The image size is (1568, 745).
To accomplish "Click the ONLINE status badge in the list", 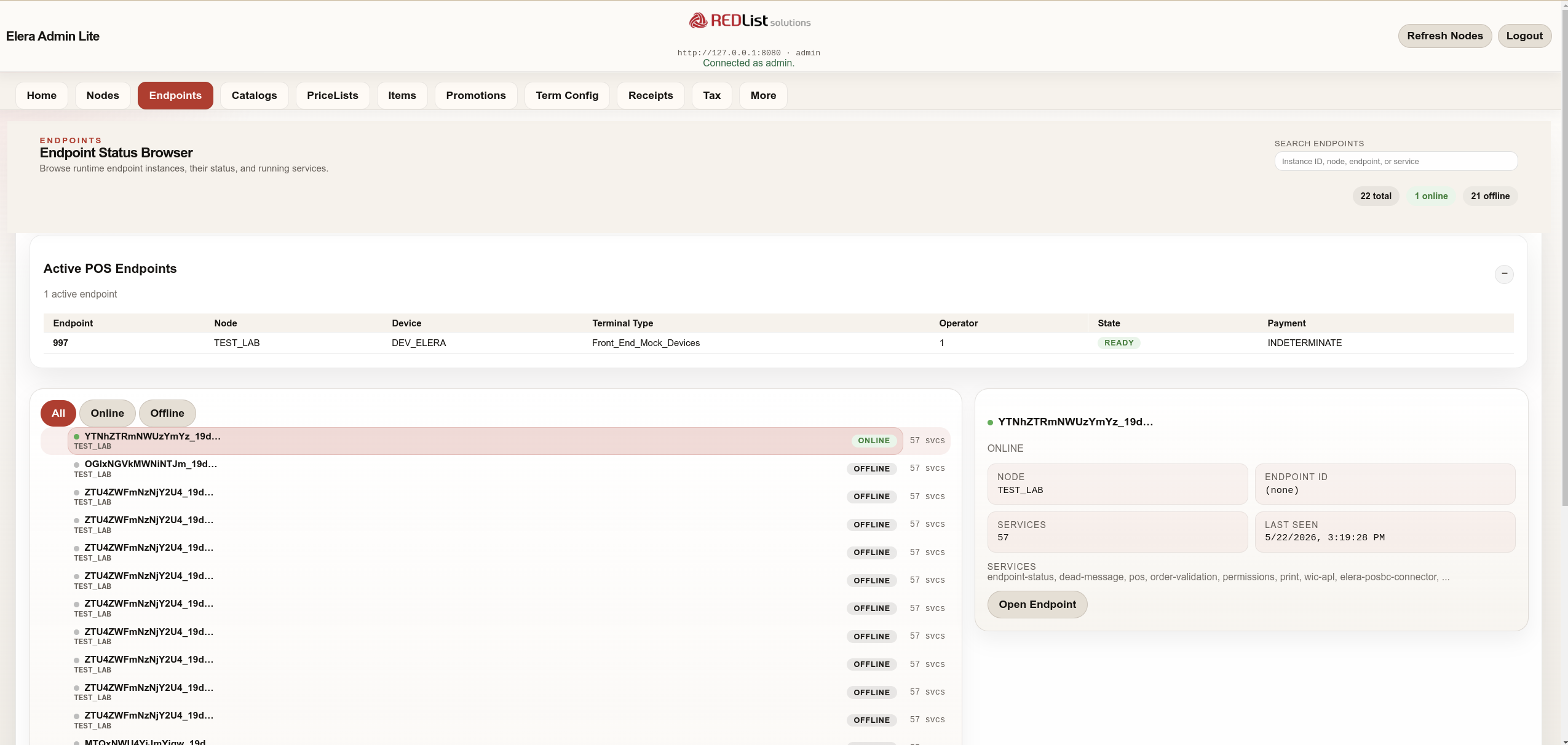I will click(x=874, y=441).
